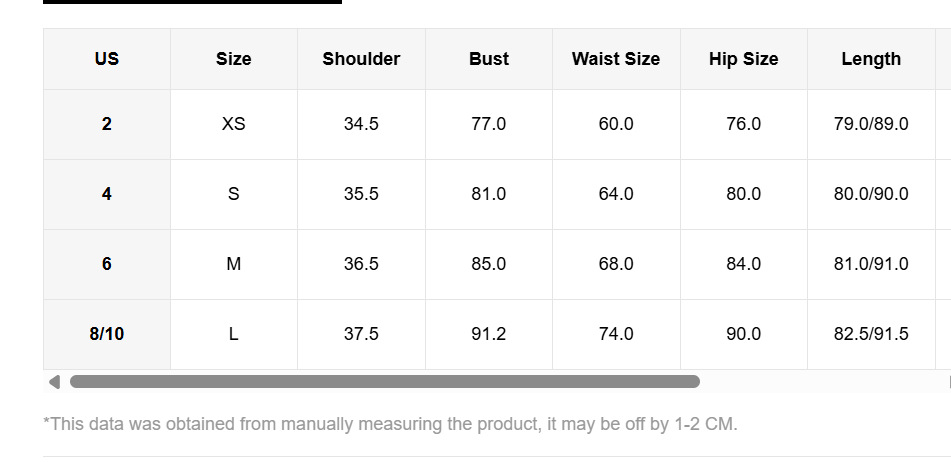Viewport: 951px width, 462px height.
Task: Click the Hip Size column header
Action: click(743, 59)
